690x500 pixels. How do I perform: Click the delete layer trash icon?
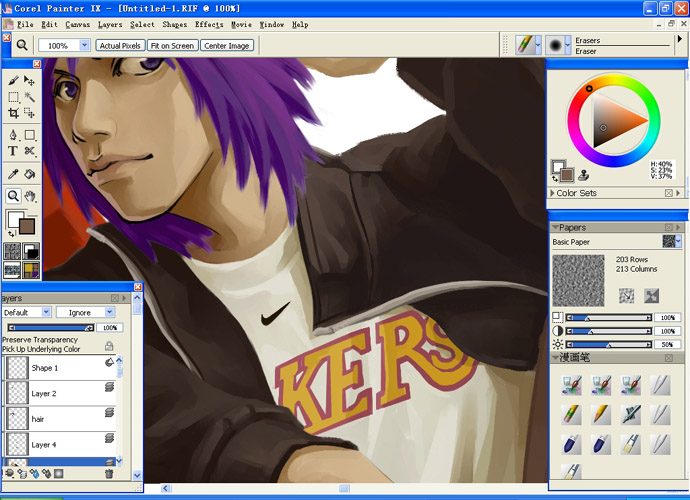[x=109, y=474]
